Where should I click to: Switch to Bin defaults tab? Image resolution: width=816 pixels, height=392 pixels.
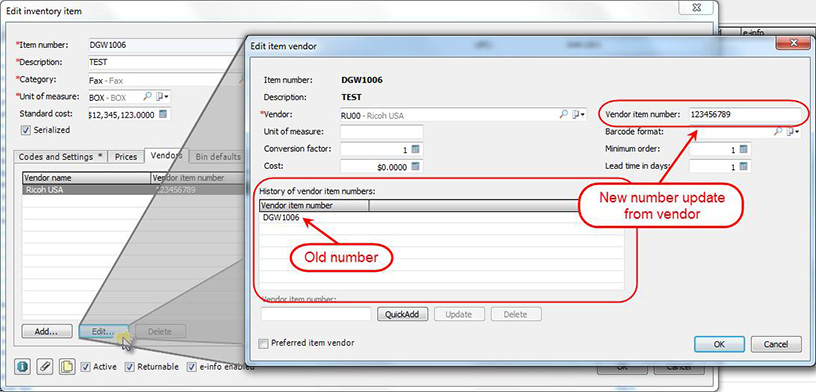coord(218,156)
